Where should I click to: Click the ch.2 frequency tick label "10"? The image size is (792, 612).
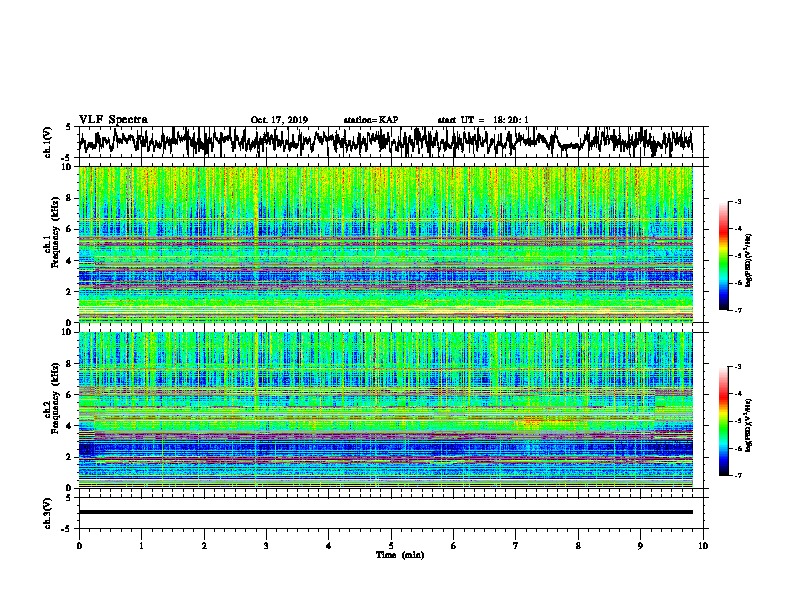coord(68,332)
